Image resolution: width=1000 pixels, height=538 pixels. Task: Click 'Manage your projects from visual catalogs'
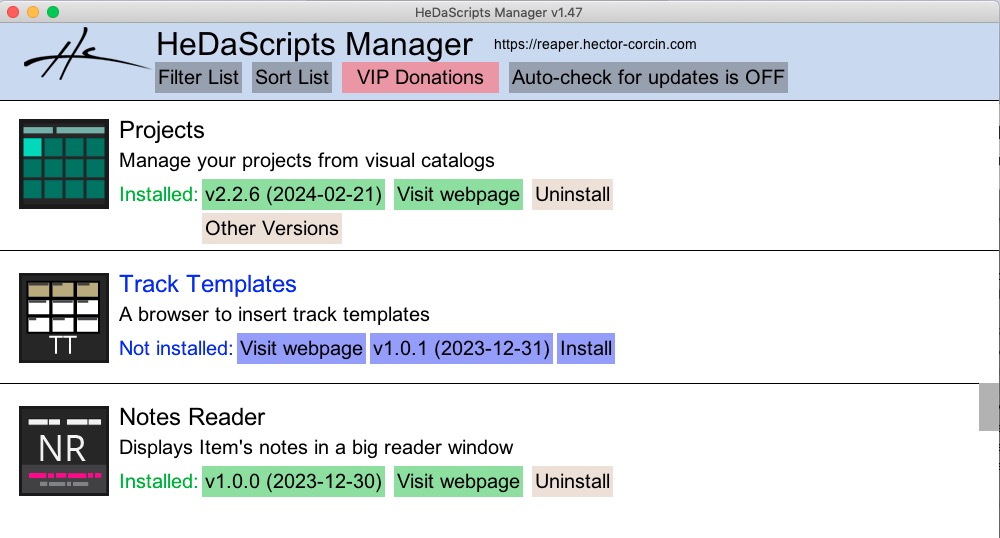(307, 161)
